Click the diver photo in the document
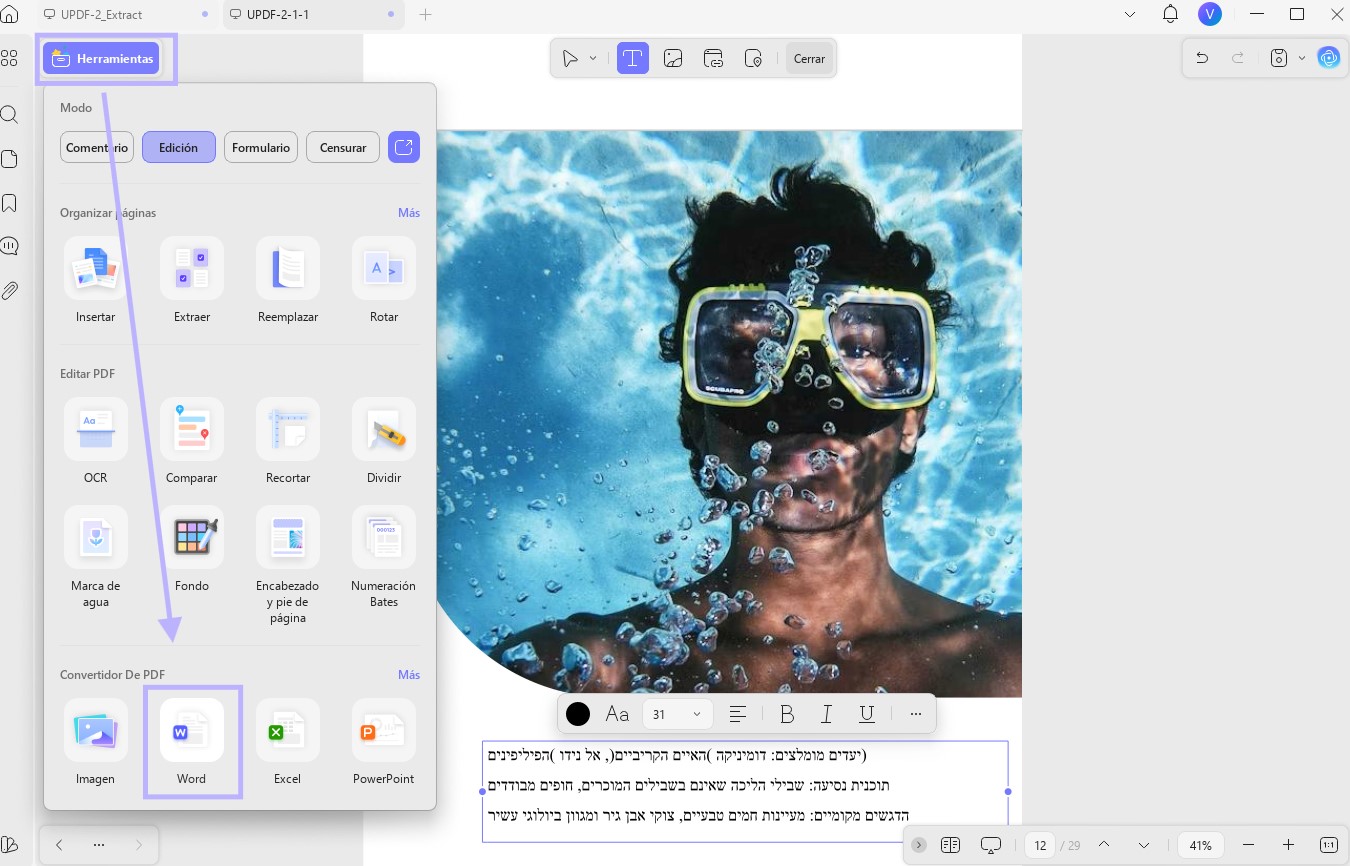 pyautogui.click(x=729, y=413)
